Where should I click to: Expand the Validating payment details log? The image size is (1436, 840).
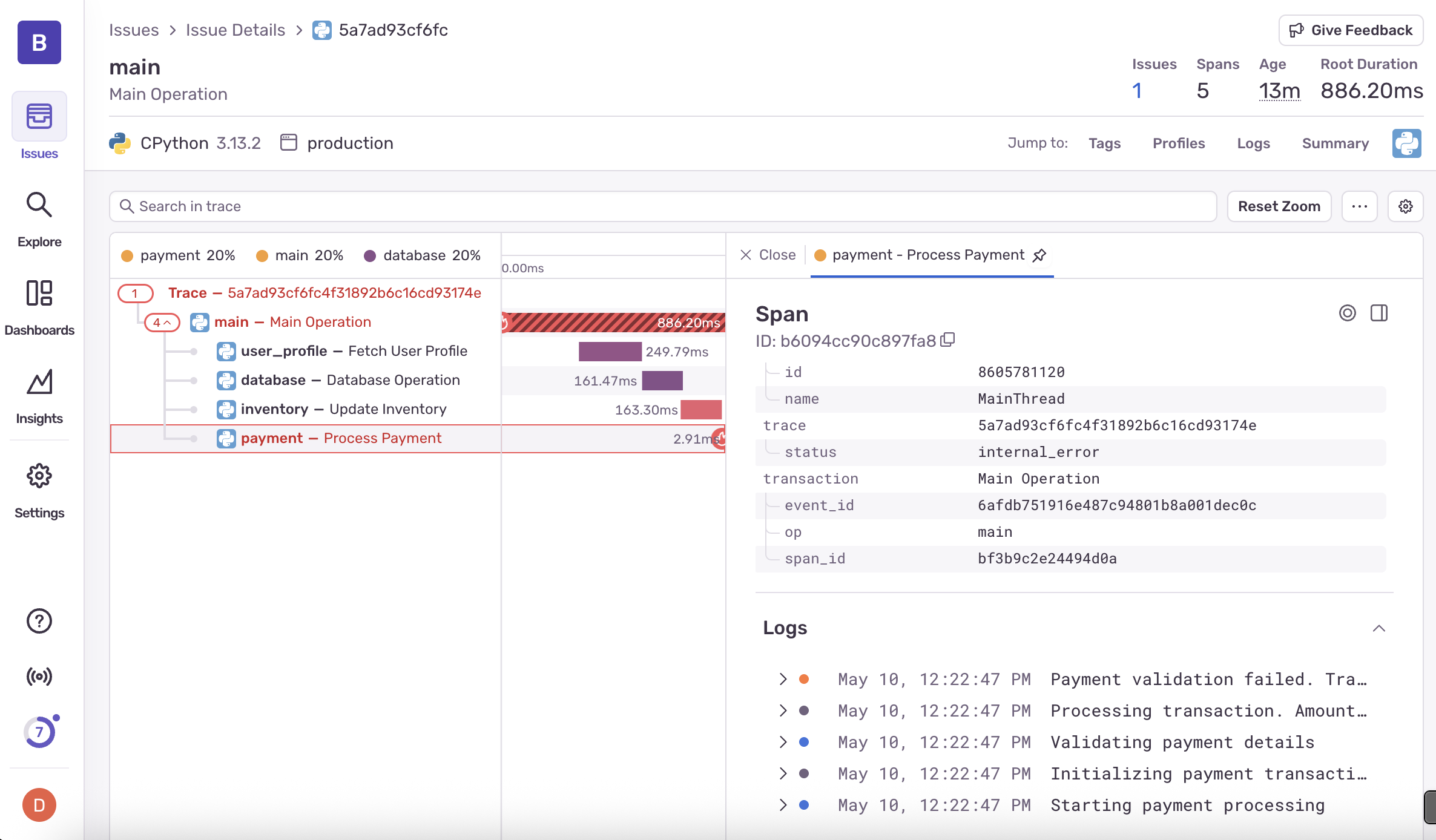pyautogui.click(x=783, y=742)
